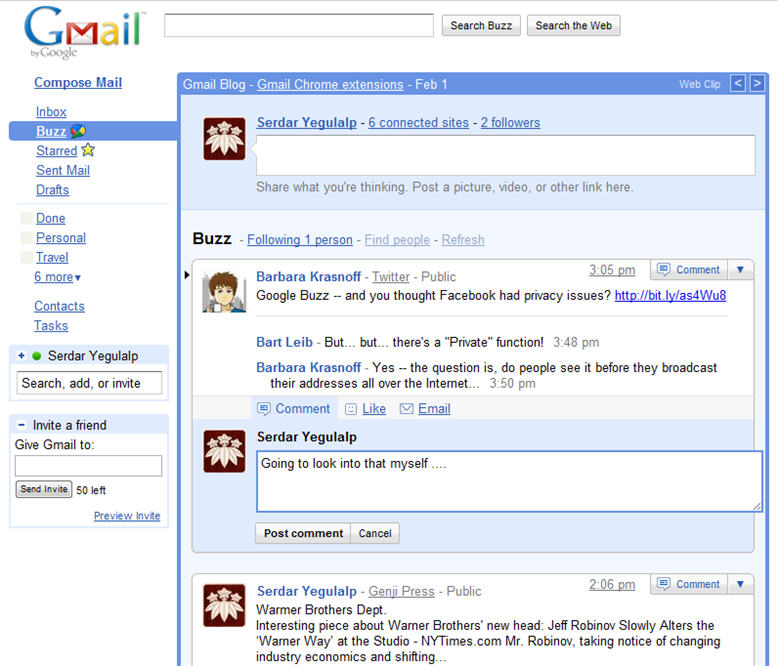Click into the comment text area

tap(509, 481)
